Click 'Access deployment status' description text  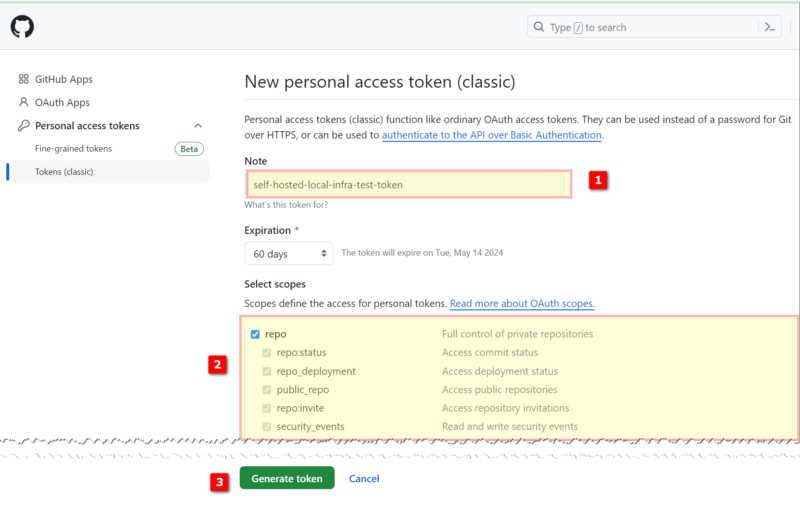(x=499, y=371)
